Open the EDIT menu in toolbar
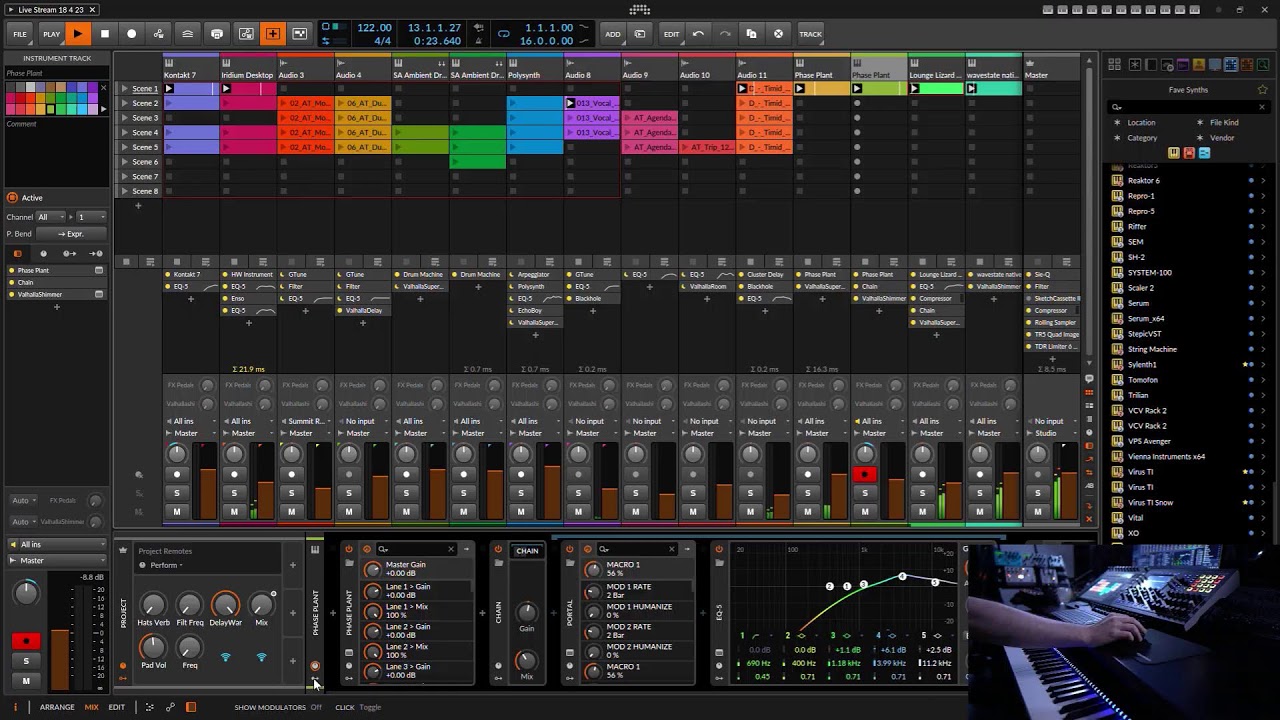This screenshot has width=1280, height=720. (672, 34)
